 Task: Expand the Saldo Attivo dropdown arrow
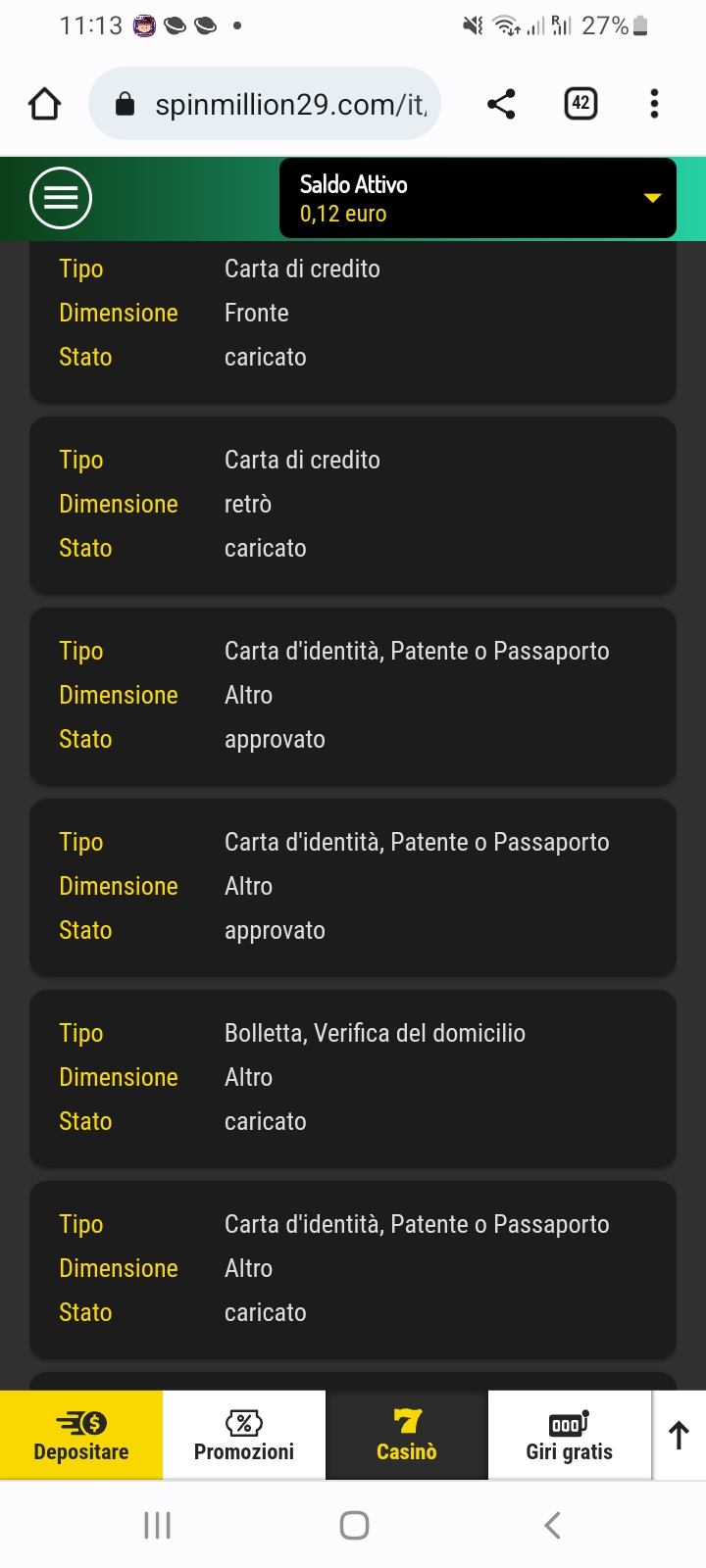pos(652,198)
